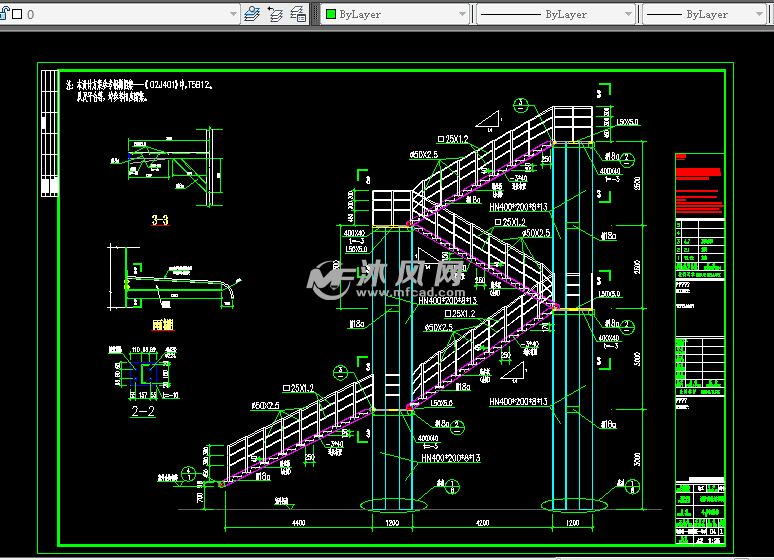Click the third layer tool icon
The height and width of the screenshot is (560, 774).
click(298, 15)
